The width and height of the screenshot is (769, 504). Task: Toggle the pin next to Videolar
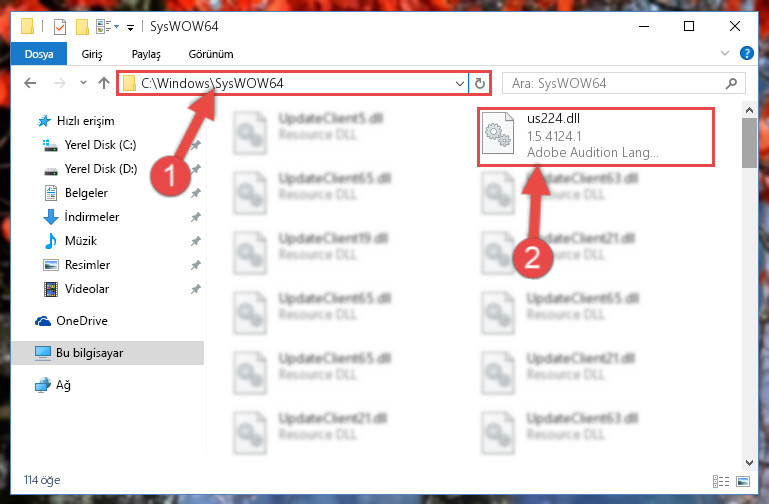pos(195,289)
